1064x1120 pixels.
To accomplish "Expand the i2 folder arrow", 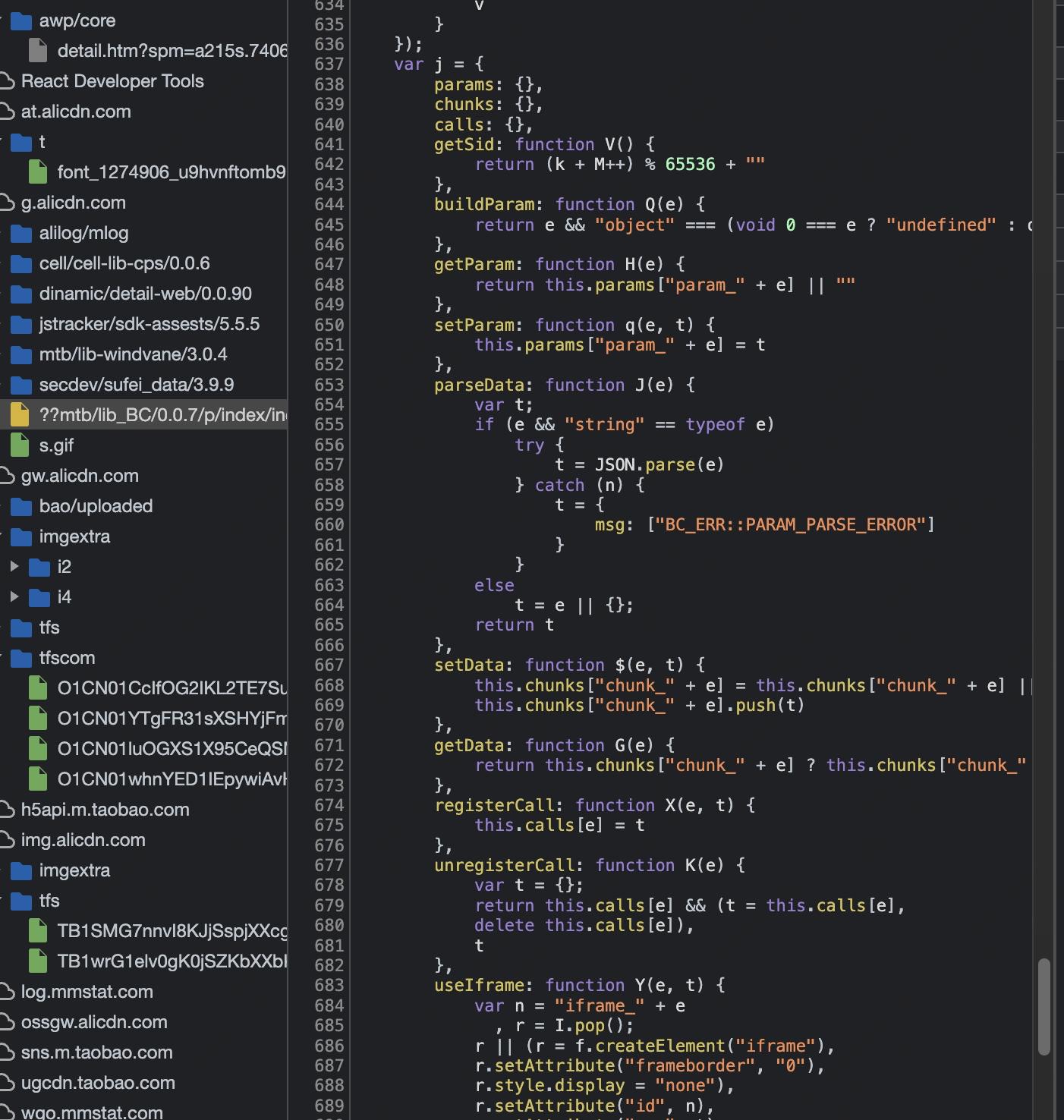I will [x=14, y=566].
